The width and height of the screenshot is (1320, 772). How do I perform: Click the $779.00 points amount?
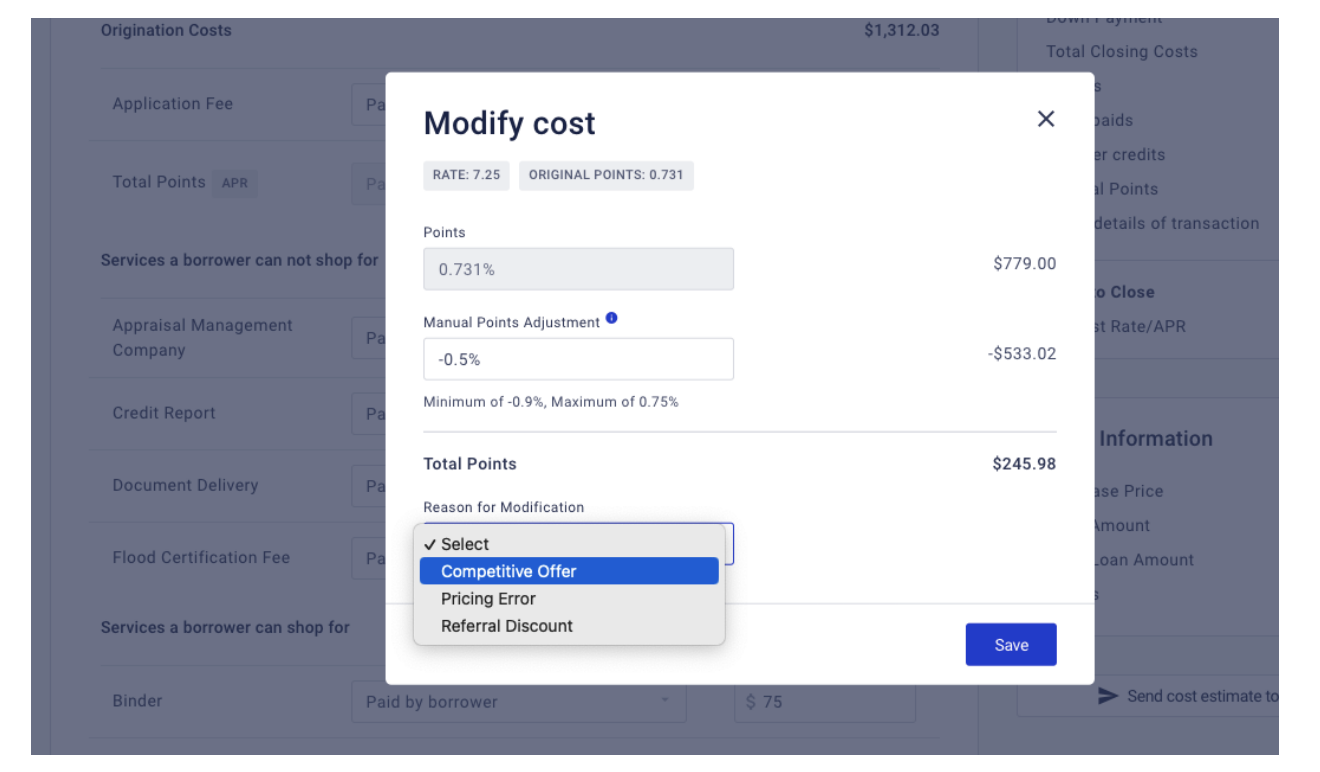1024,264
